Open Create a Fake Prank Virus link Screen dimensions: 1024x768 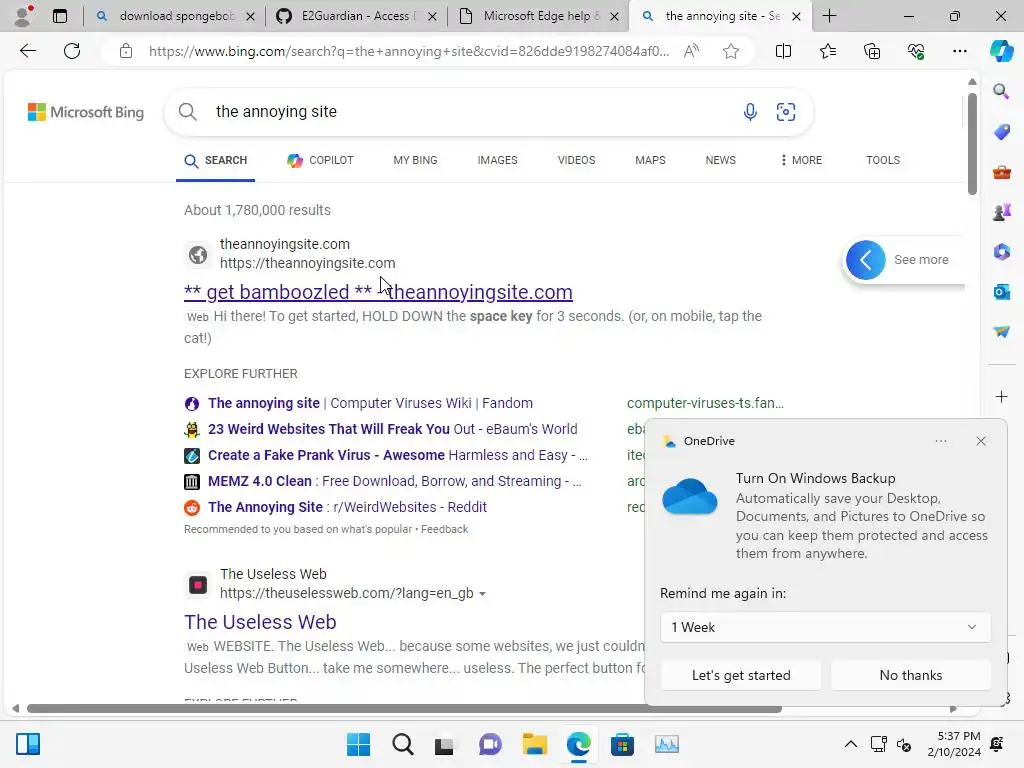tap(397, 455)
